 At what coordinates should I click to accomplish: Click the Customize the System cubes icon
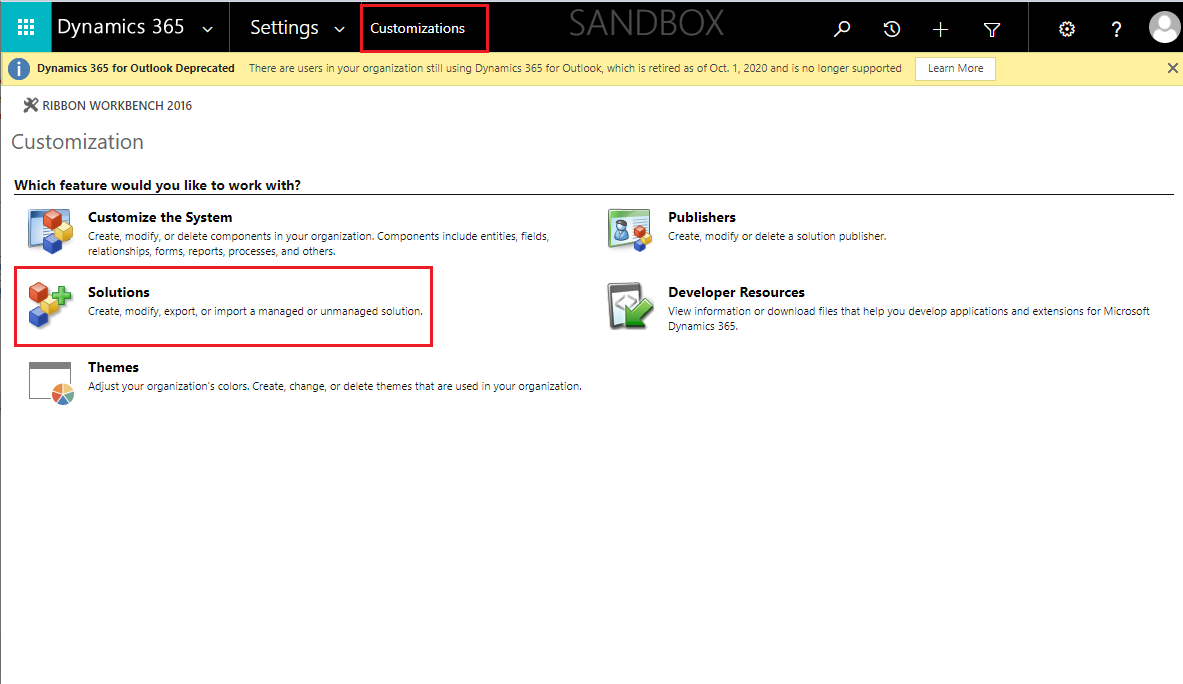pos(50,231)
